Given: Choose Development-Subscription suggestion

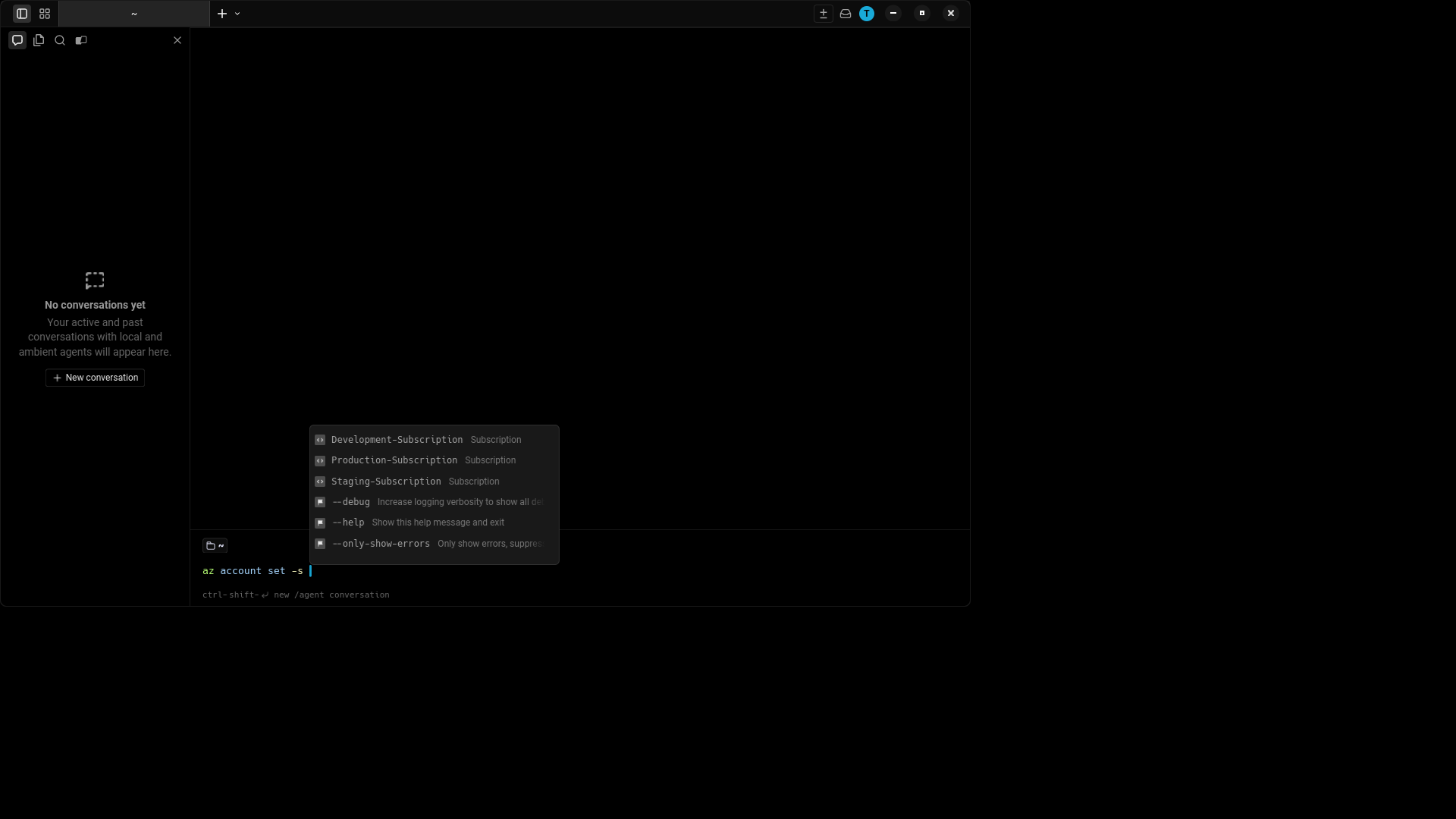Looking at the screenshot, I should [x=435, y=440].
